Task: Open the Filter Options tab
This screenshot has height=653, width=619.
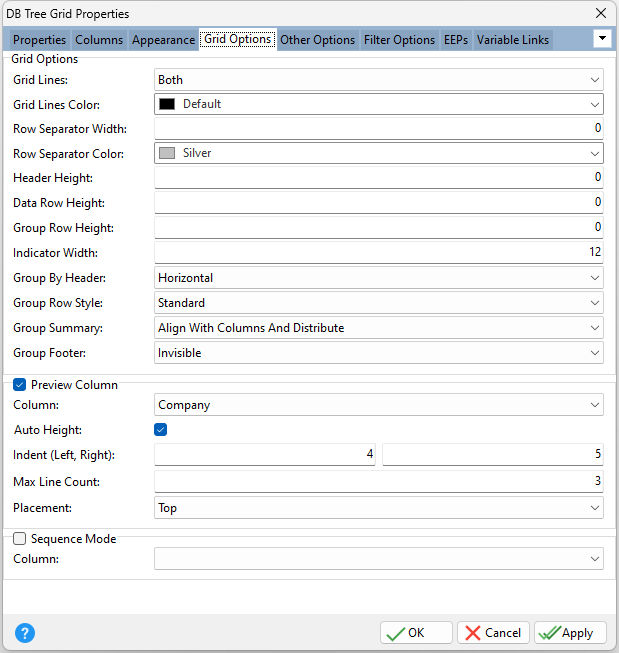Action: point(399,40)
